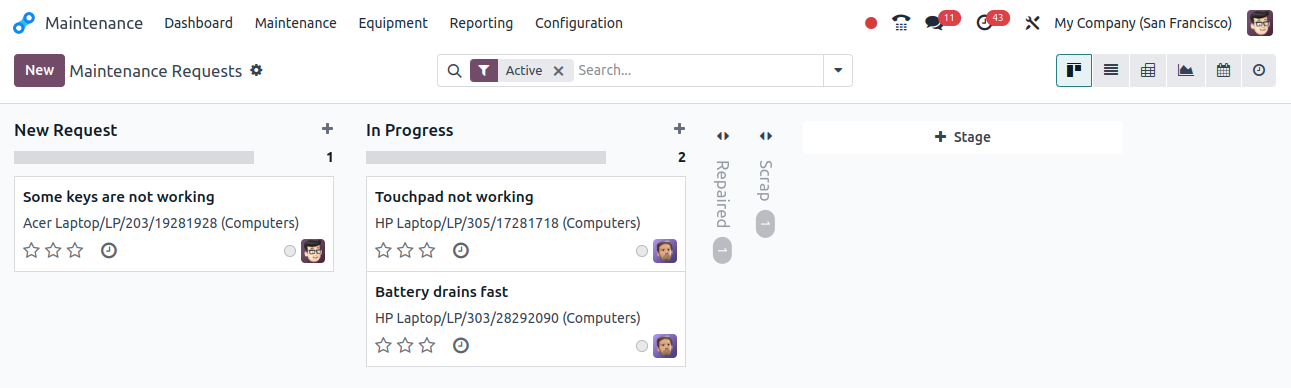Expand the folded Scrap column
The width and height of the screenshot is (1291, 388).
765,136
